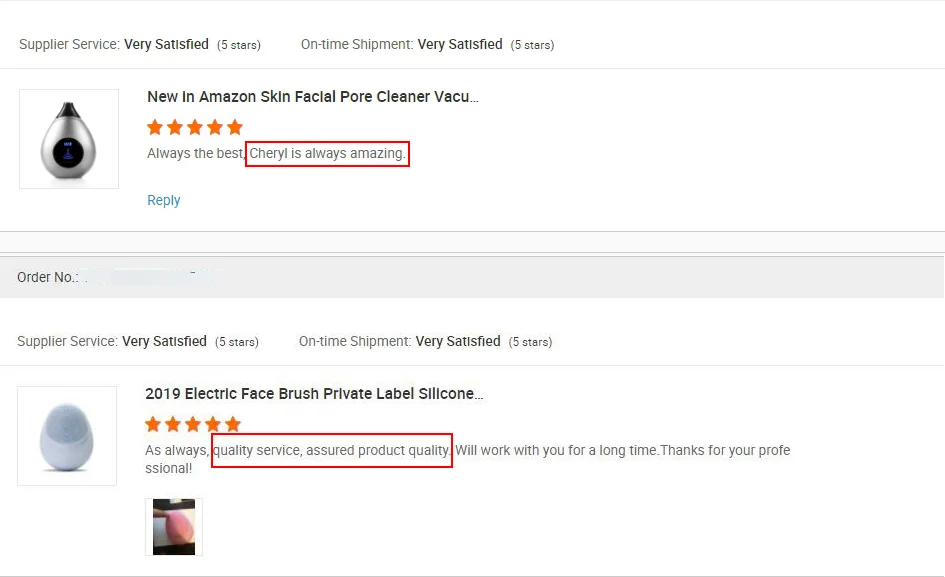Click the first review's On-time Shipment 'Very Satisfied'
Image resolution: width=945 pixels, height=577 pixels.
pyautogui.click(x=460, y=44)
